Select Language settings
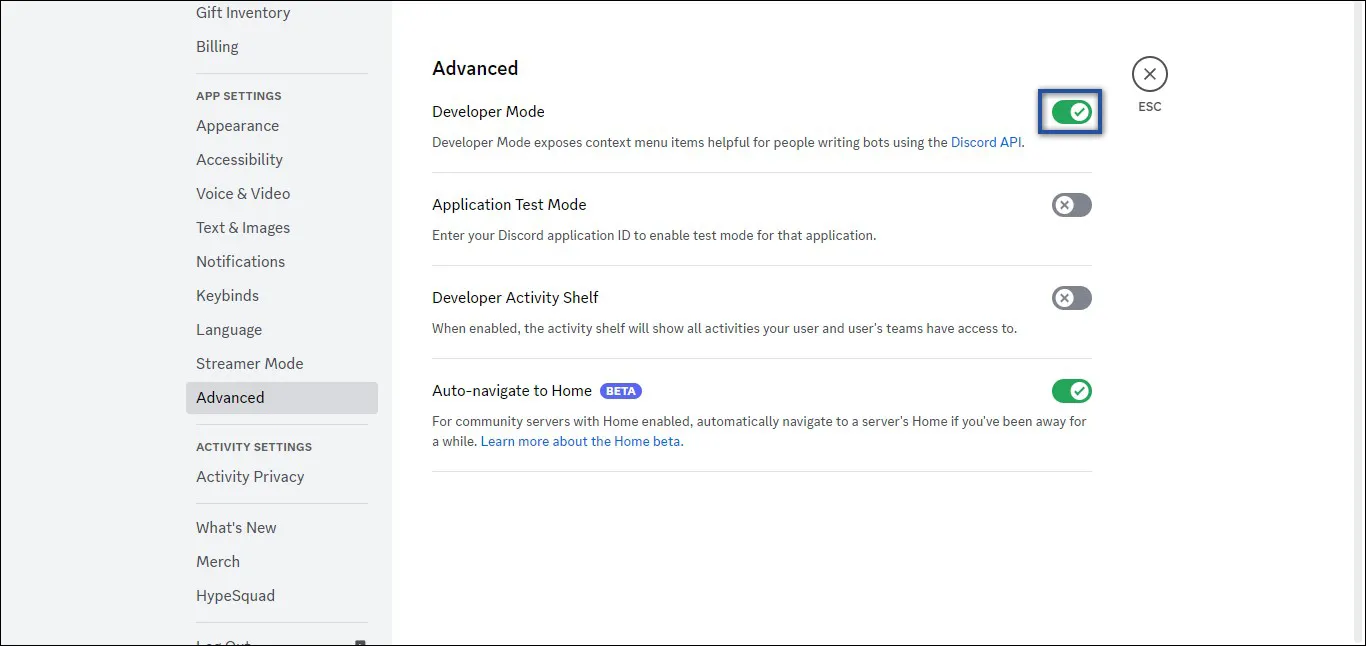The height and width of the screenshot is (646, 1366). coord(229,329)
